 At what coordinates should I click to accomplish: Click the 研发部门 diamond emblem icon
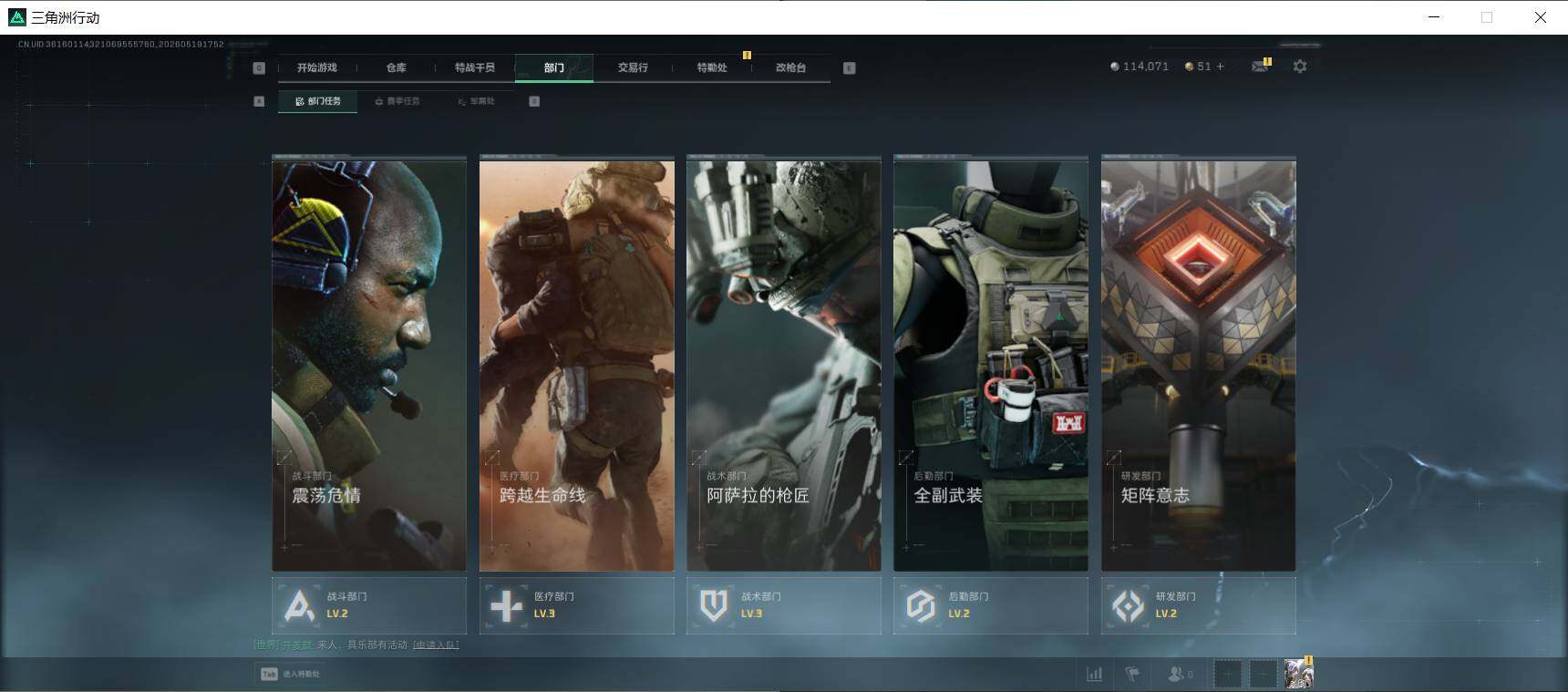tap(1129, 605)
